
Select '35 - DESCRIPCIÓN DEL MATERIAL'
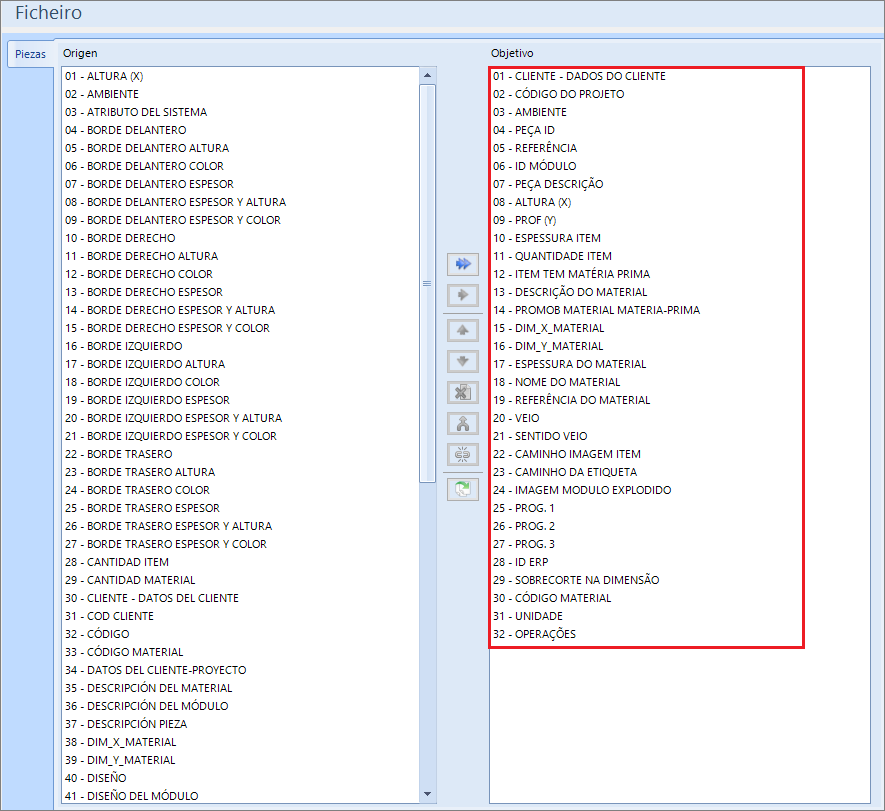pyautogui.click(x=148, y=689)
